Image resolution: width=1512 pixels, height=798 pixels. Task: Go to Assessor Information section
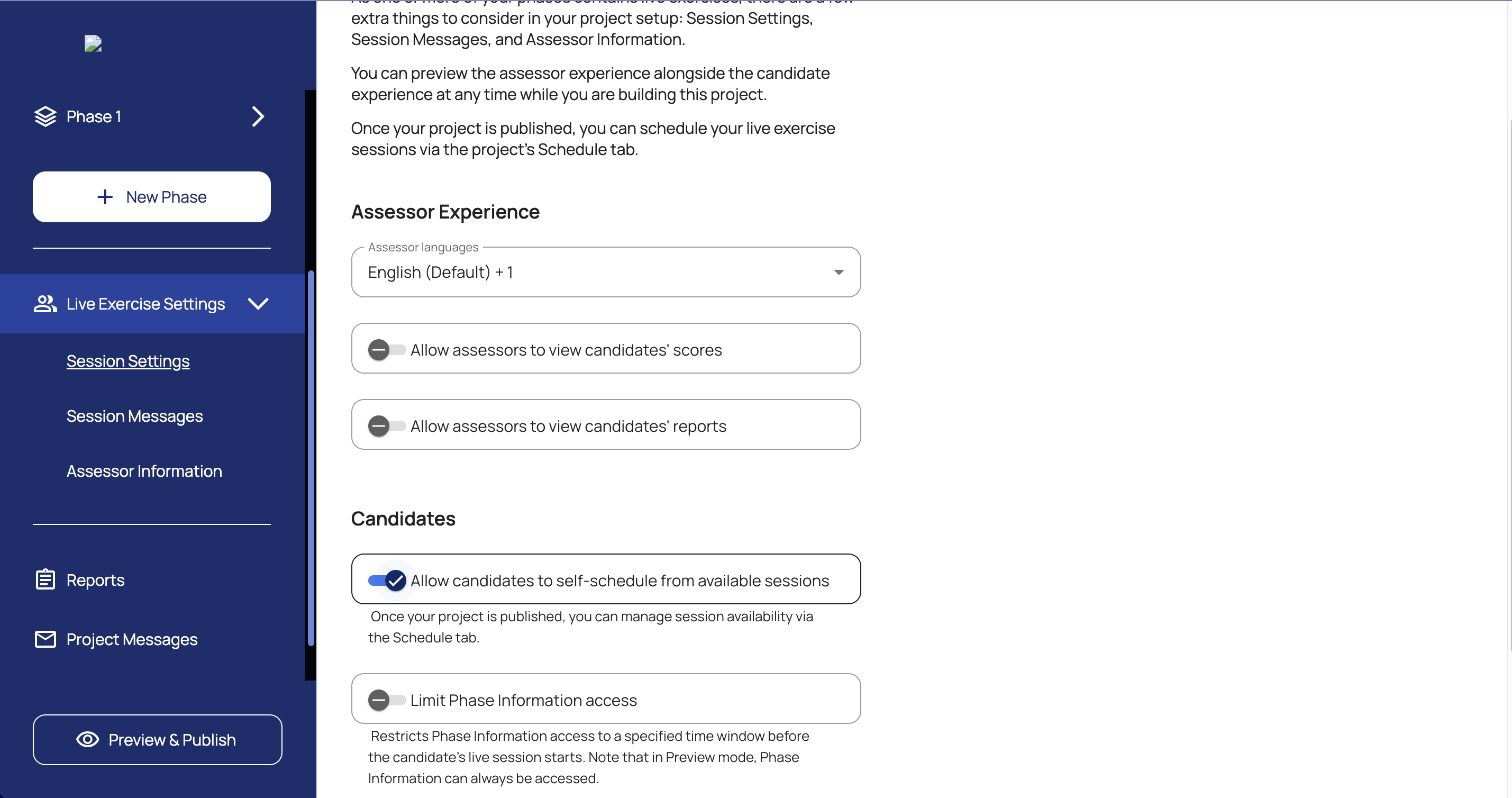(144, 471)
